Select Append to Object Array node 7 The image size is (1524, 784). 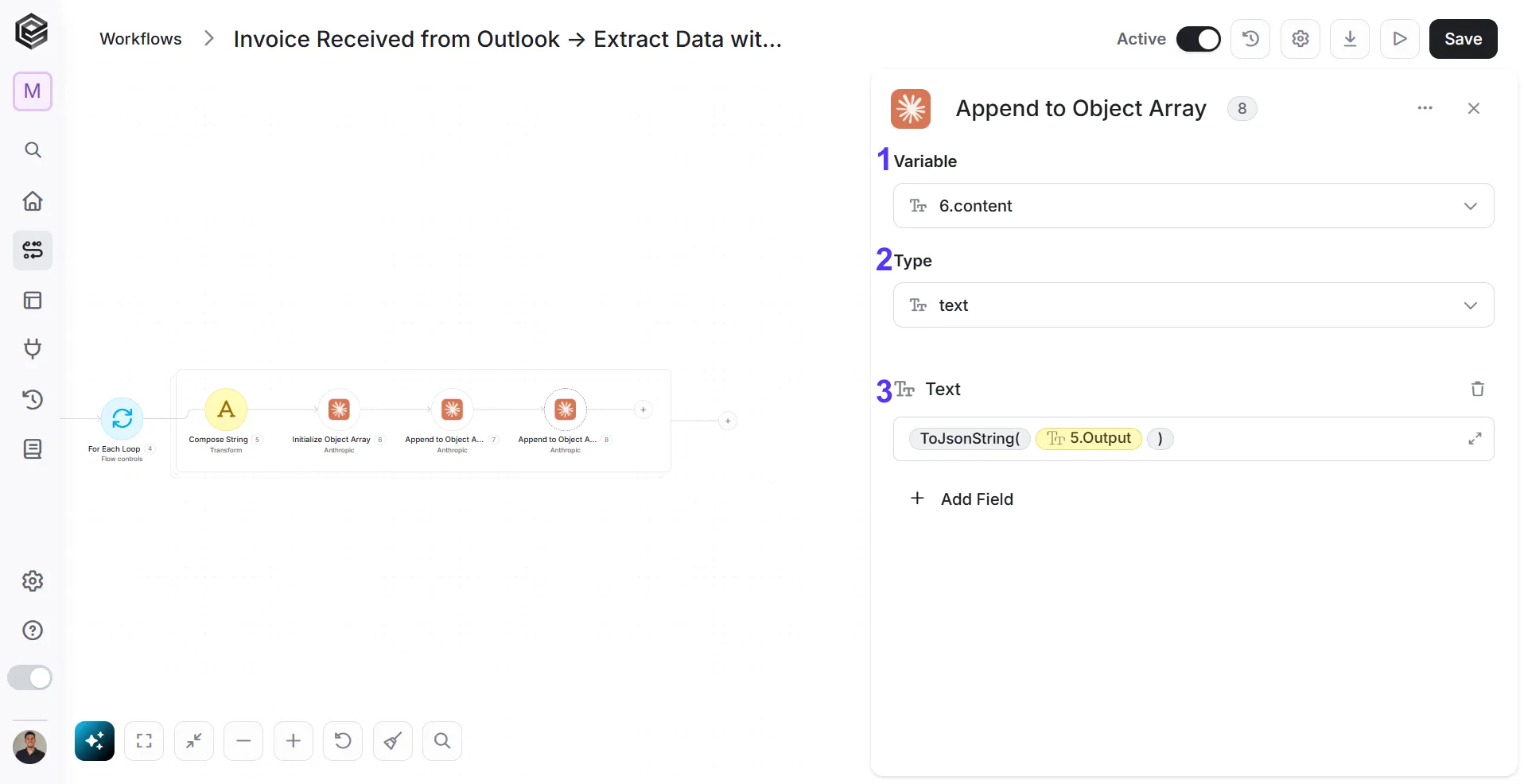coord(452,409)
